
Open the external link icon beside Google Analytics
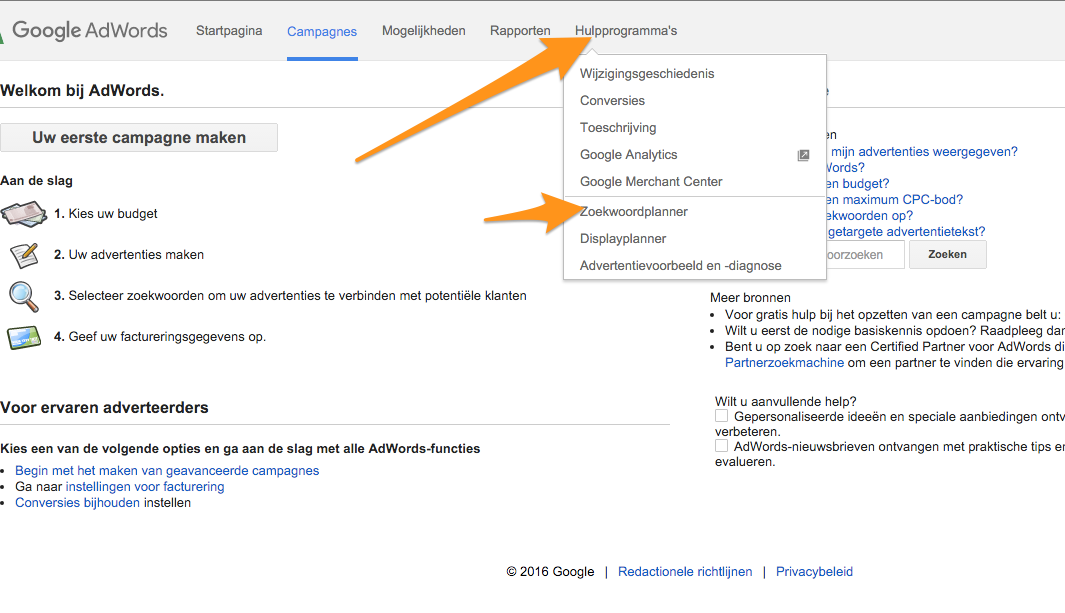coord(803,154)
